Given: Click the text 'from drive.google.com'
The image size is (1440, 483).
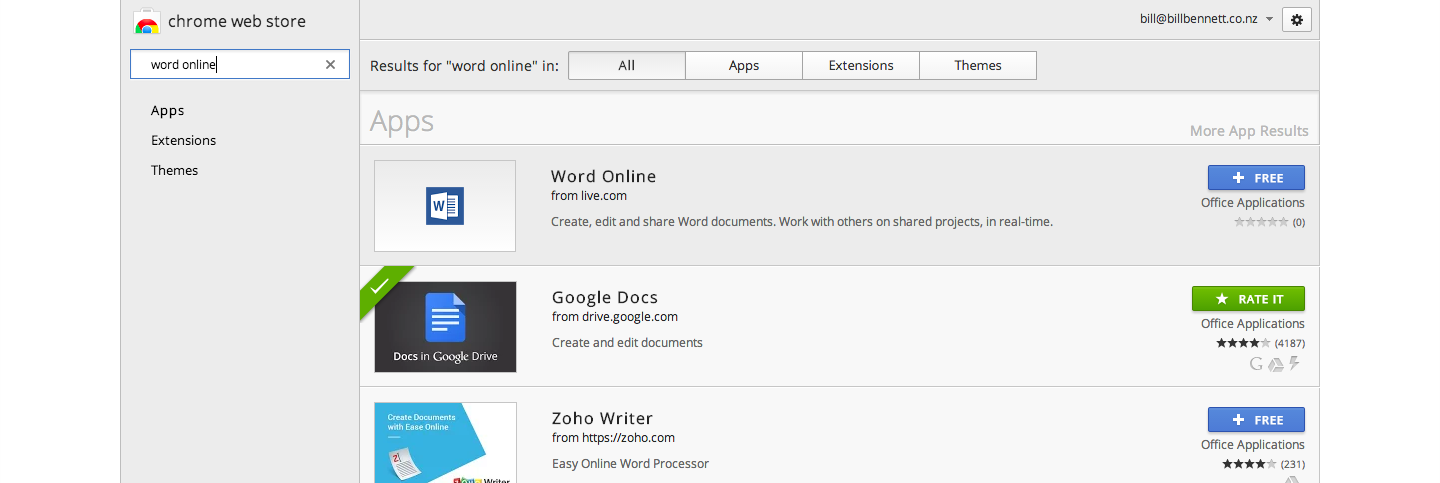Looking at the screenshot, I should 615,317.
